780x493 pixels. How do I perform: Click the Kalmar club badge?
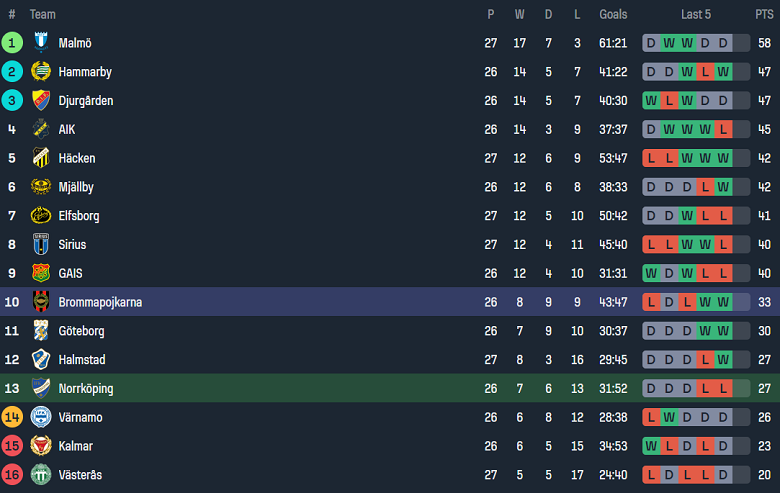pyautogui.click(x=41, y=446)
